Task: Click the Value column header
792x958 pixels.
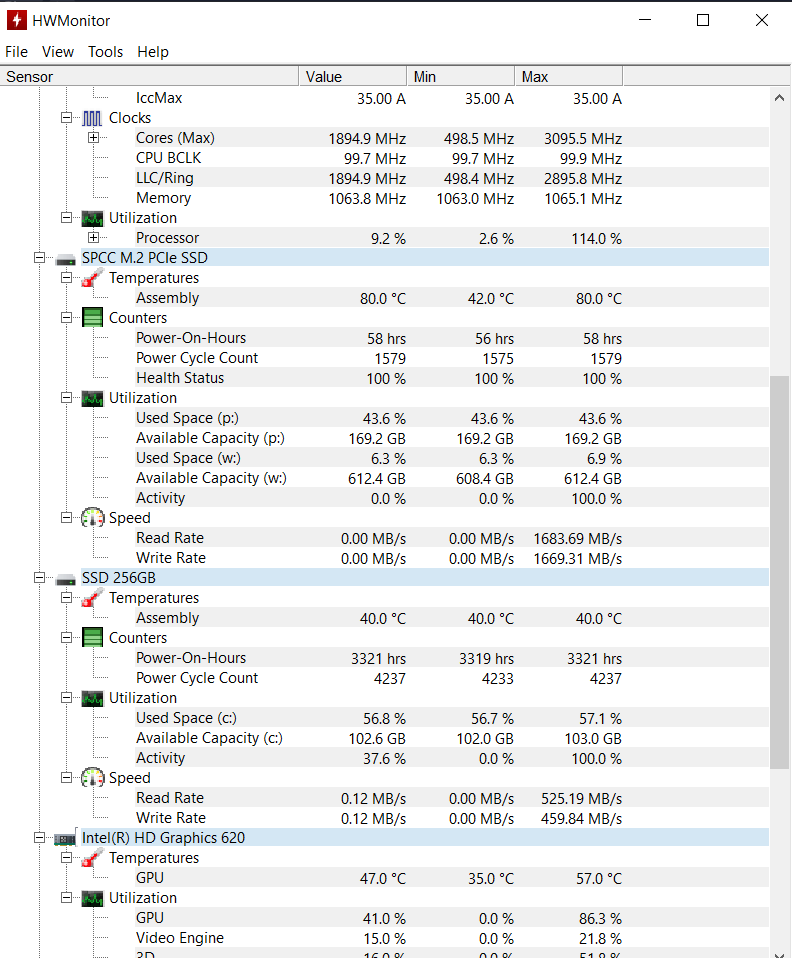Action: [353, 77]
